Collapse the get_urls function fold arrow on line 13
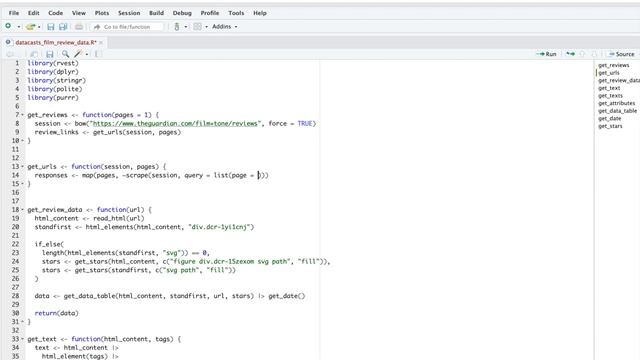This screenshot has width=640, height=360. point(22,167)
